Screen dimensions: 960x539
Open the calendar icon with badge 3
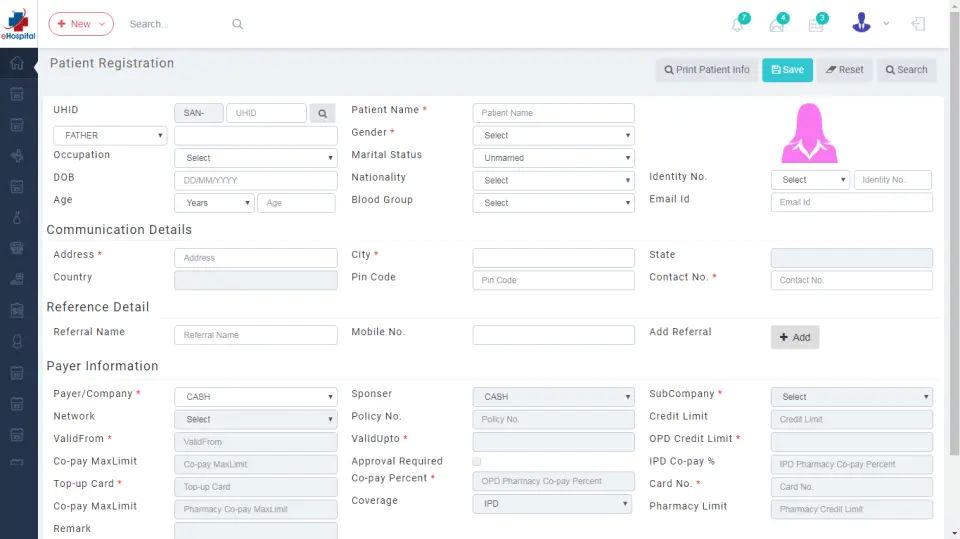tap(817, 23)
